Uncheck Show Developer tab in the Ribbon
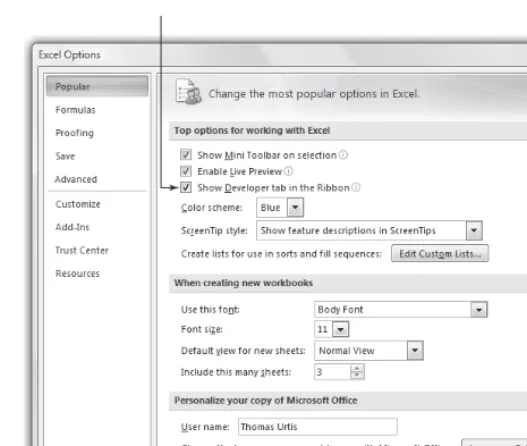Image resolution: width=527 pixels, height=446 pixels. pos(186,188)
